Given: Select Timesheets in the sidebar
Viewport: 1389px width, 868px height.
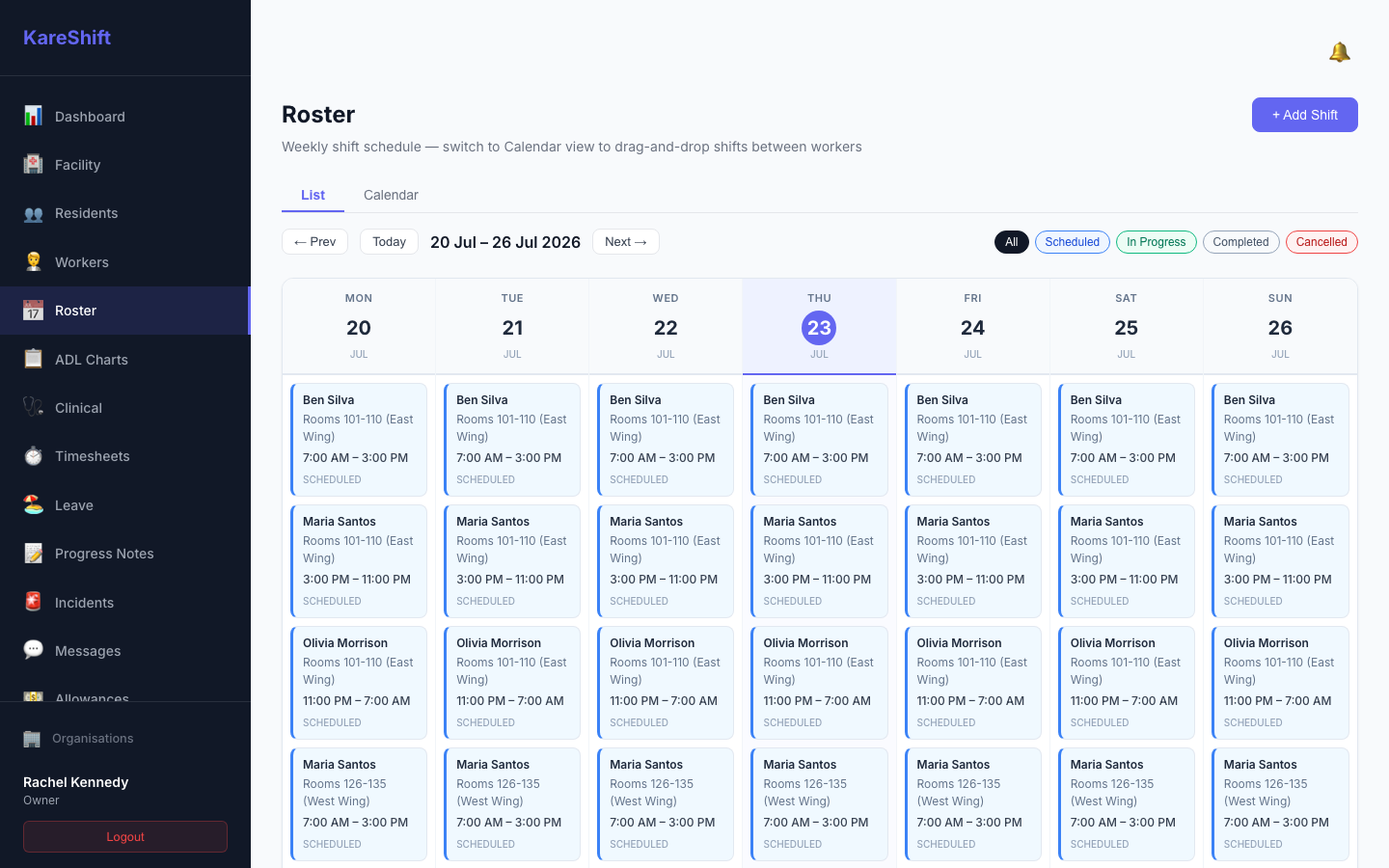Looking at the screenshot, I should pyautogui.click(x=125, y=456).
